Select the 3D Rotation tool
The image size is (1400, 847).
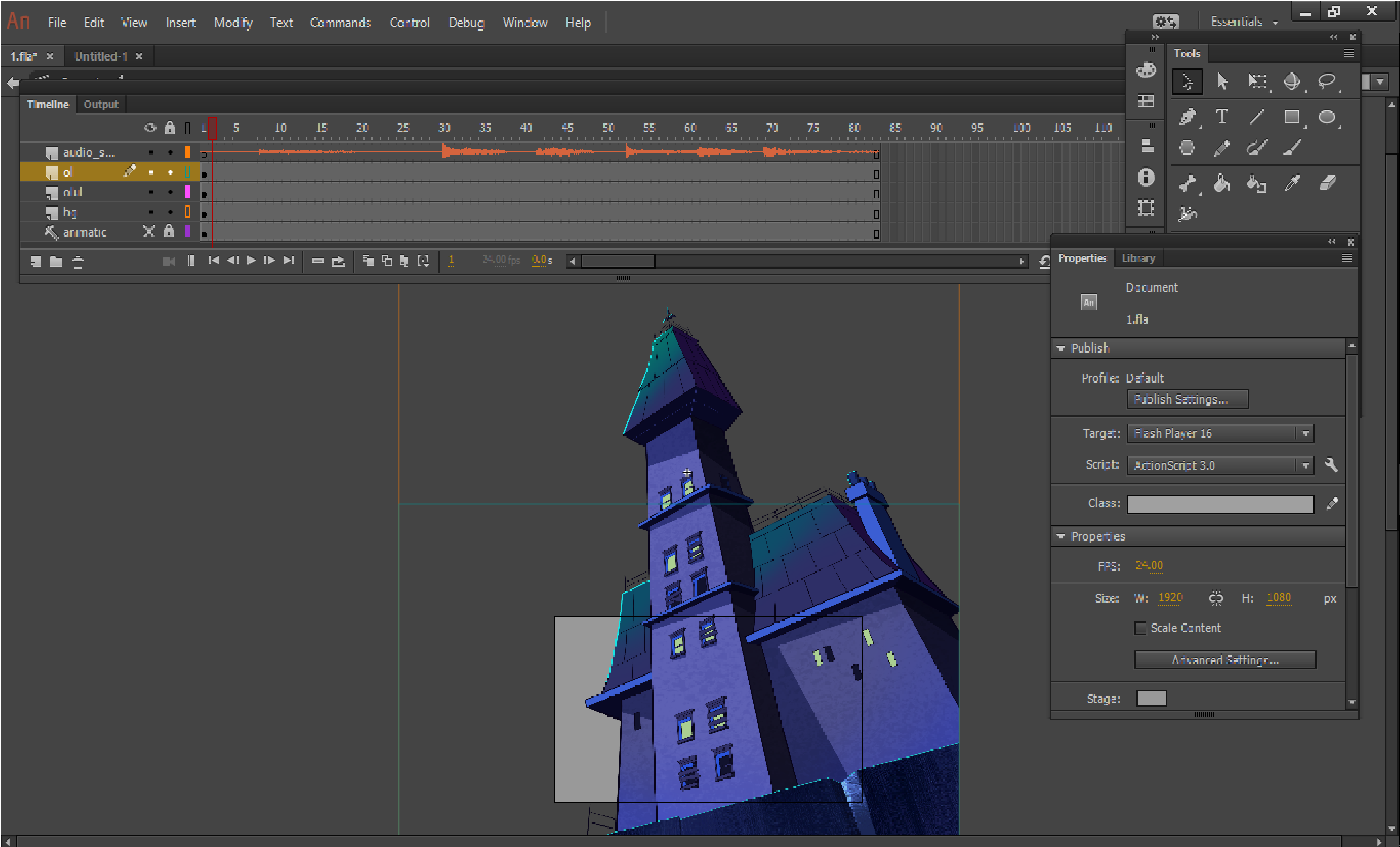pos(1292,82)
